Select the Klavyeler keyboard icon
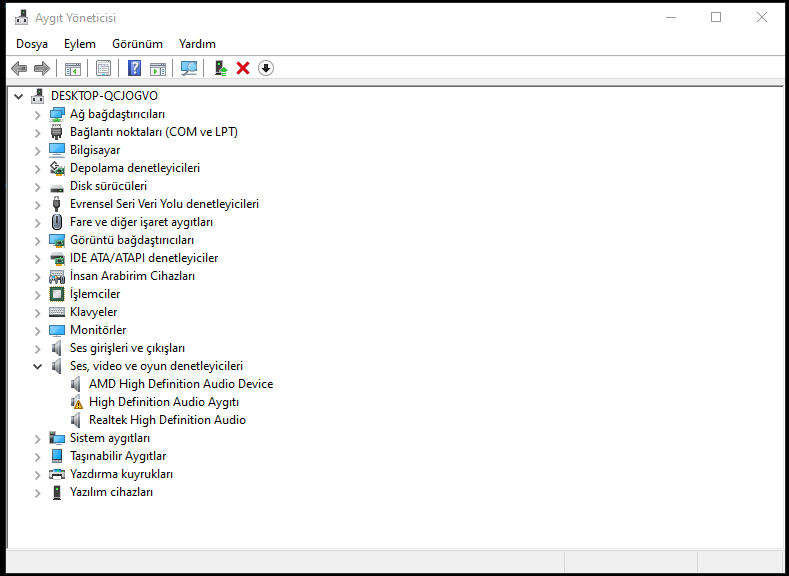 [x=57, y=312]
